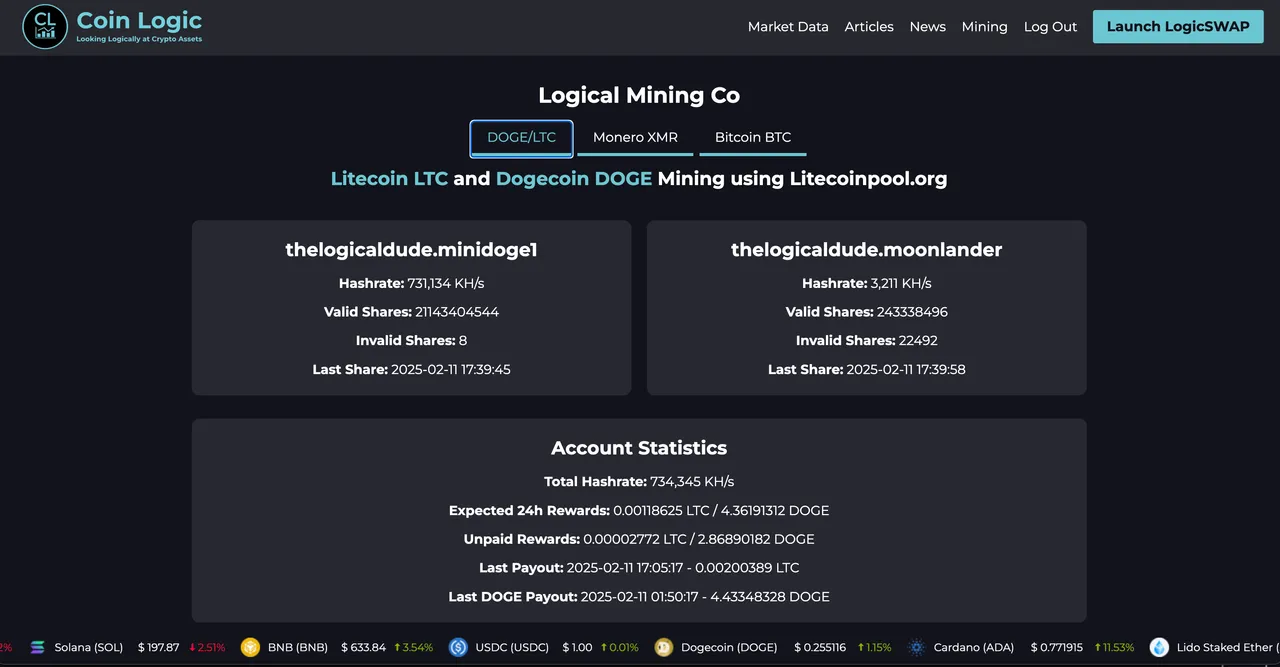1280x667 pixels.
Task: Log Out of the account
Action: (1050, 27)
